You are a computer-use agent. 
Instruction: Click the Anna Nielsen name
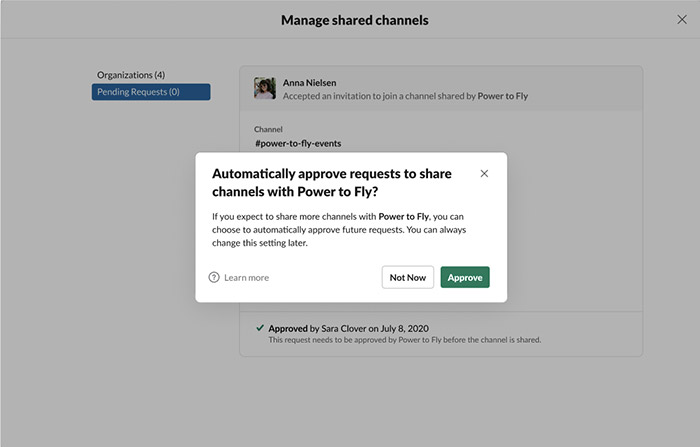coord(309,83)
